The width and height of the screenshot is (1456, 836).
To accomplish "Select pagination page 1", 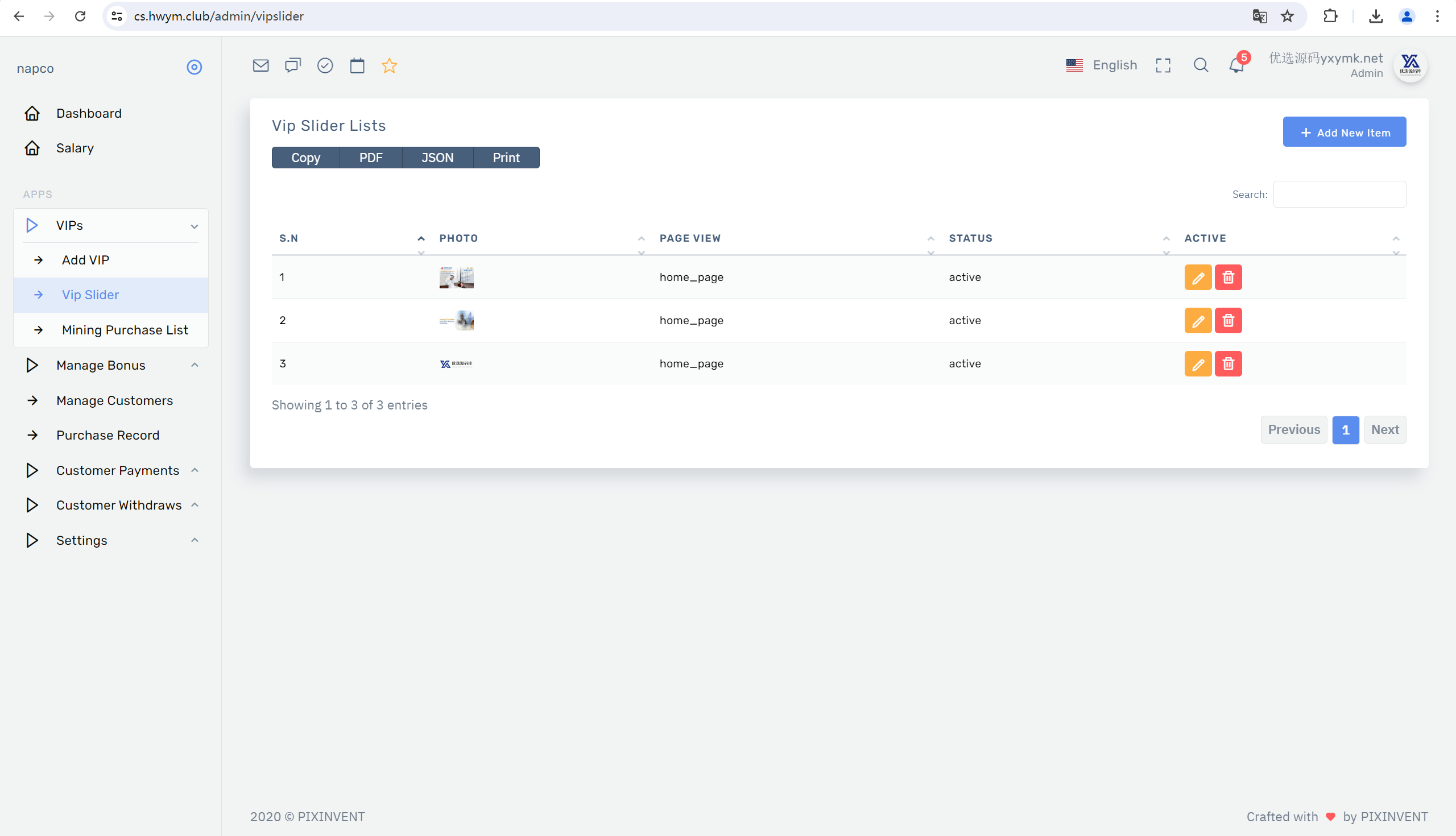I will [x=1345, y=429].
